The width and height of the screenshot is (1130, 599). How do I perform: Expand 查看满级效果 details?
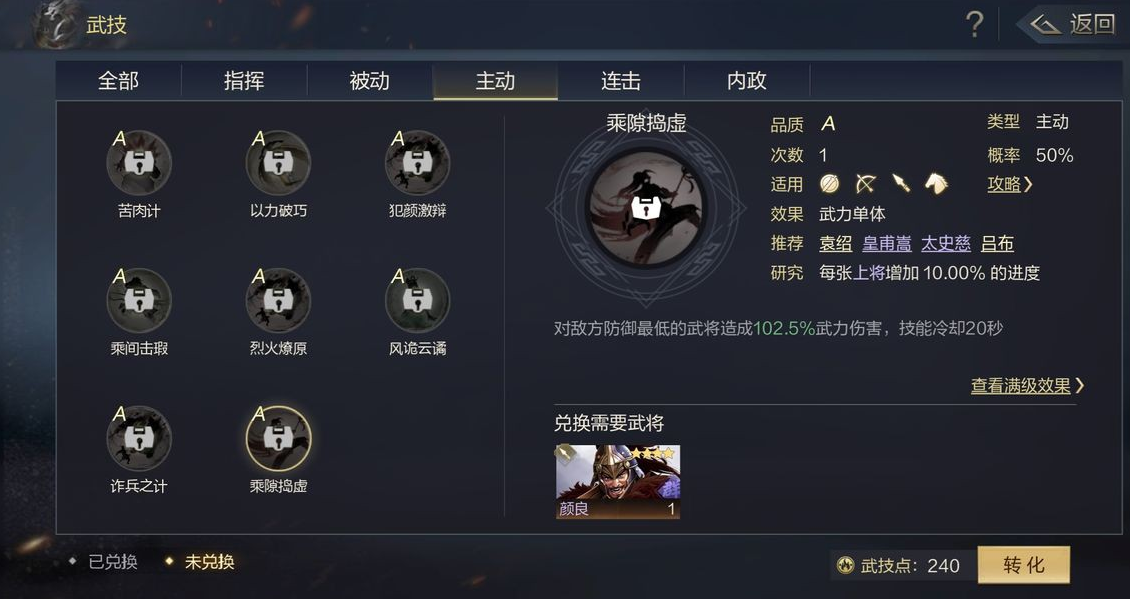(x=1027, y=386)
